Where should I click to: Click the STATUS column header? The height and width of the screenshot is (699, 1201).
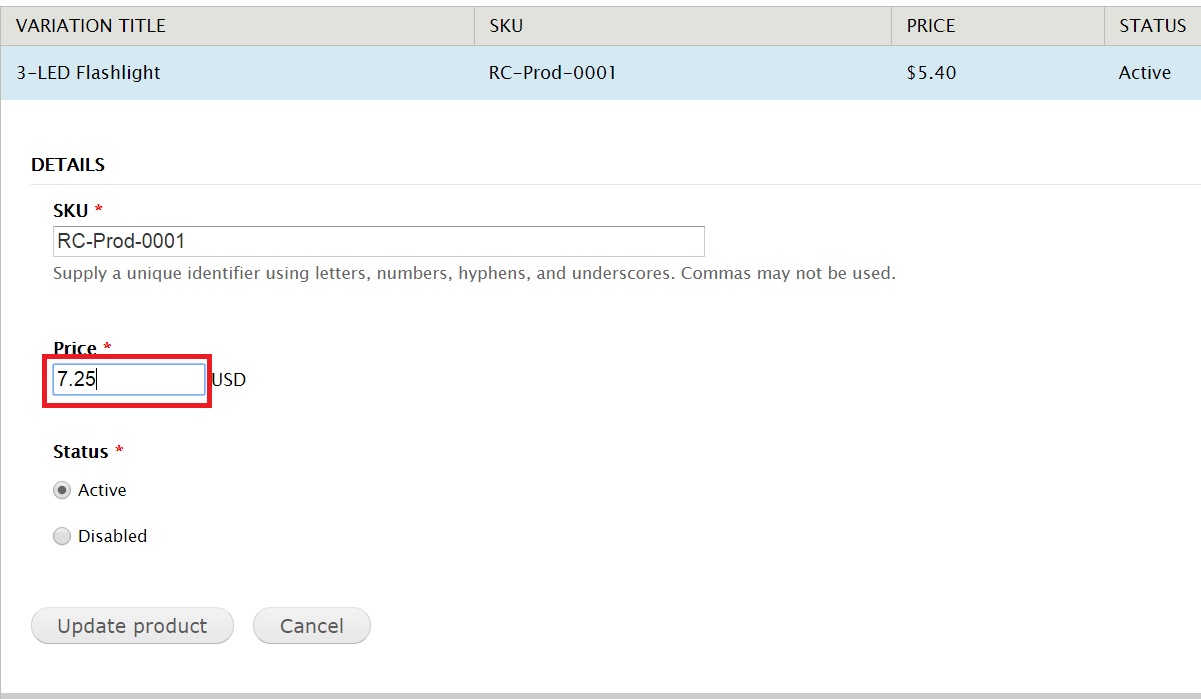(1150, 26)
